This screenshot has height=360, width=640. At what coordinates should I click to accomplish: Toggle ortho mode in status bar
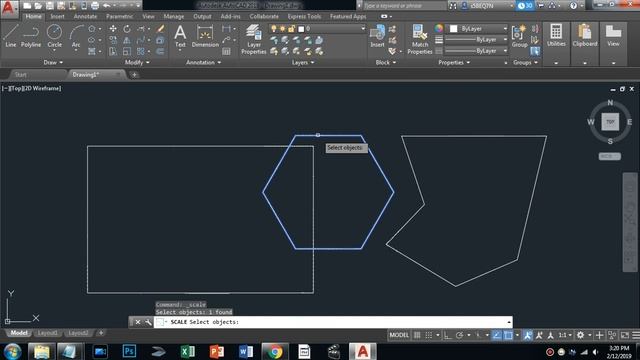pyautogui.click(x=448, y=335)
